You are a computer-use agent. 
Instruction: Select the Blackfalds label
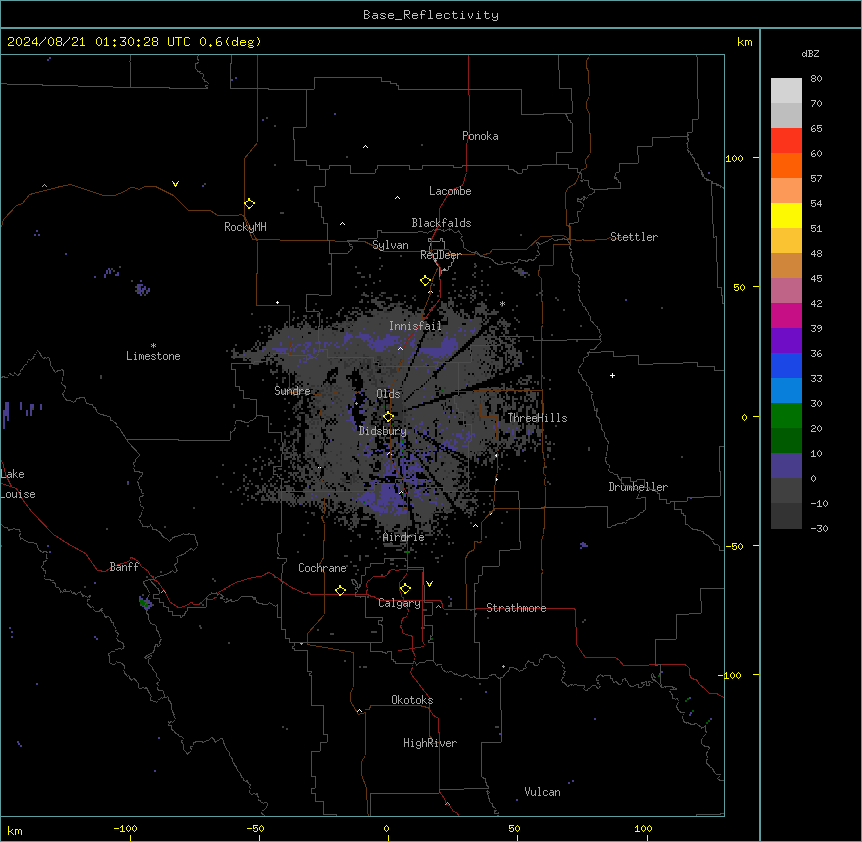point(441,223)
